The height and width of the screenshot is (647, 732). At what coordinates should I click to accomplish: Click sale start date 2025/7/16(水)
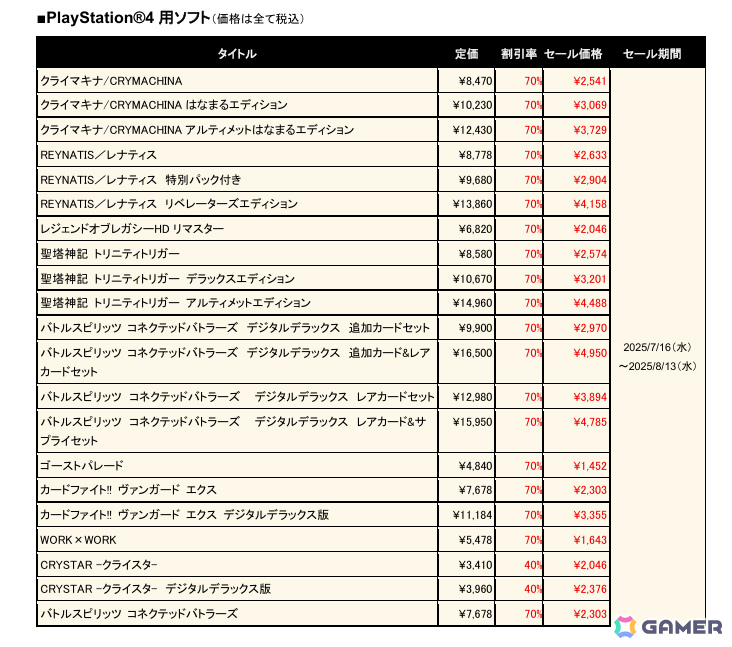tap(657, 347)
